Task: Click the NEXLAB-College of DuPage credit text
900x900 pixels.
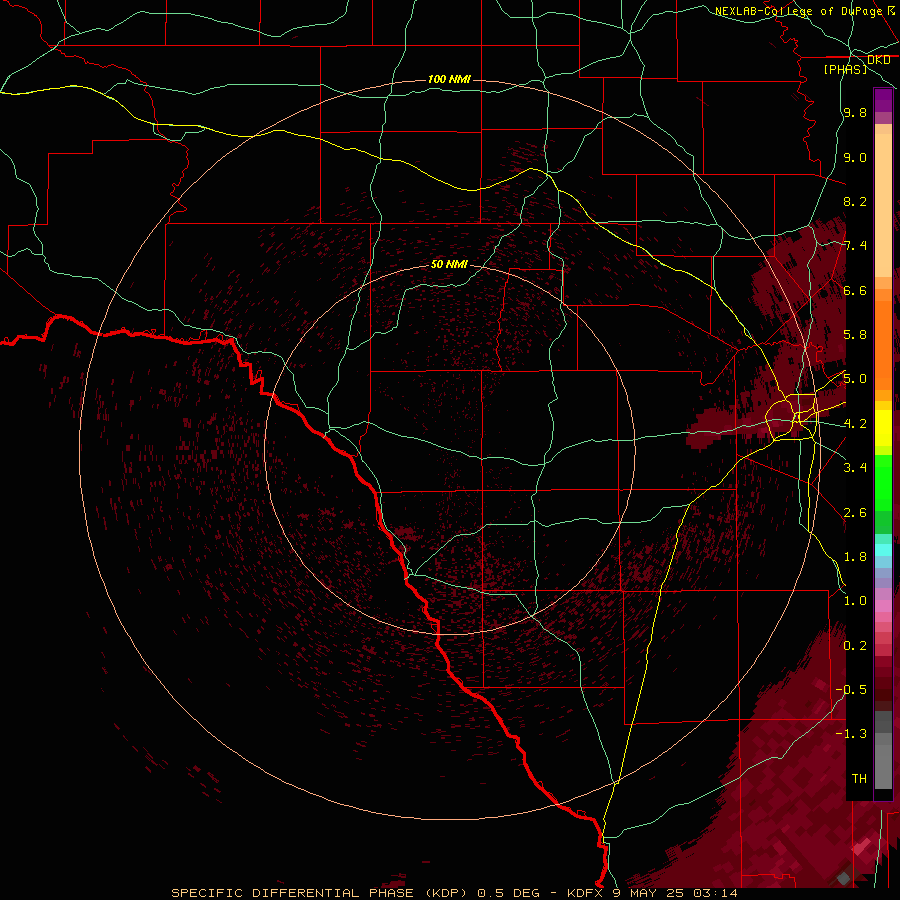Action: 798,11
